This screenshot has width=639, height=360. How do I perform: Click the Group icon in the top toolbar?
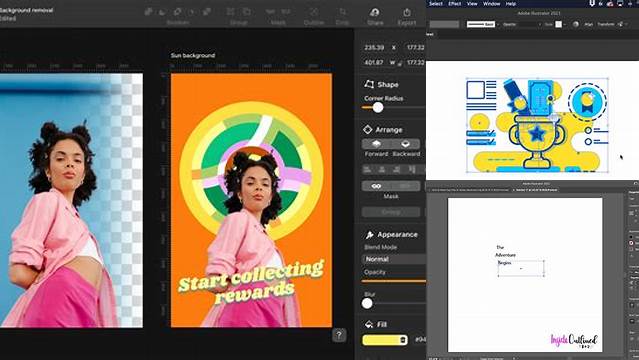tap(231, 12)
